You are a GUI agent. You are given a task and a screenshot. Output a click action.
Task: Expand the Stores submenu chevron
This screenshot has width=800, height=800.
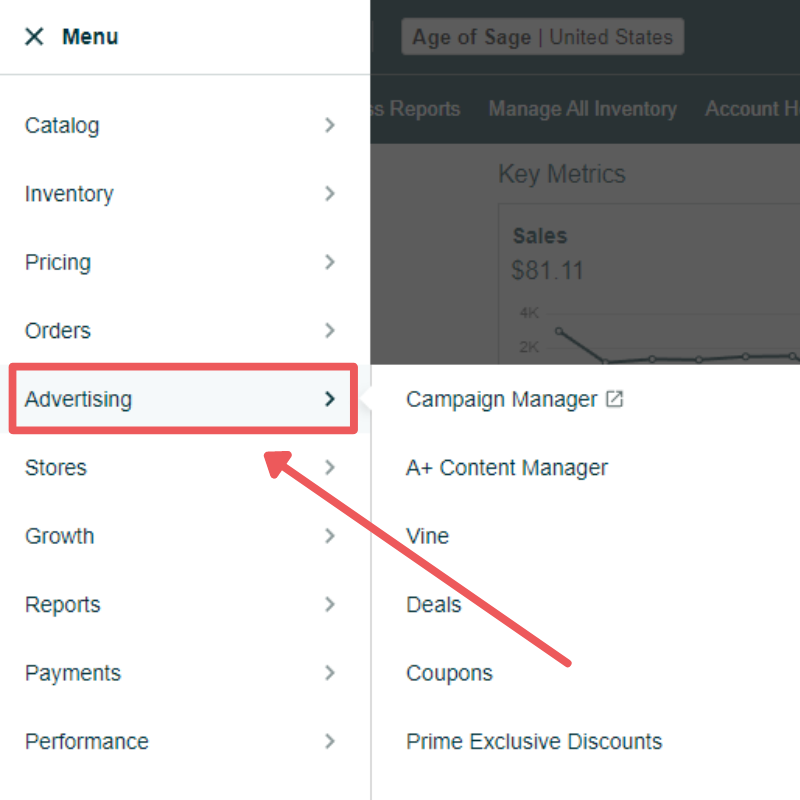click(x=330, y=467)
